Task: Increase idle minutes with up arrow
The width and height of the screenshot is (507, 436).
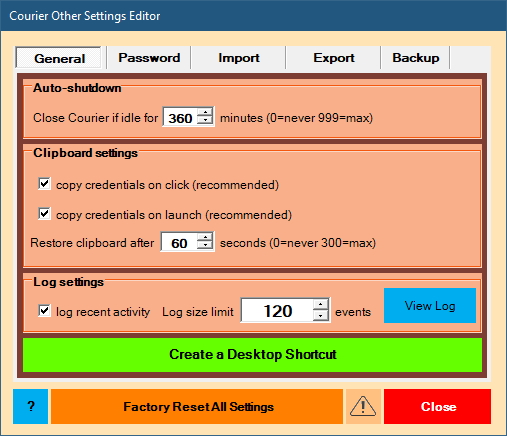Action: (x=205, y=113)
